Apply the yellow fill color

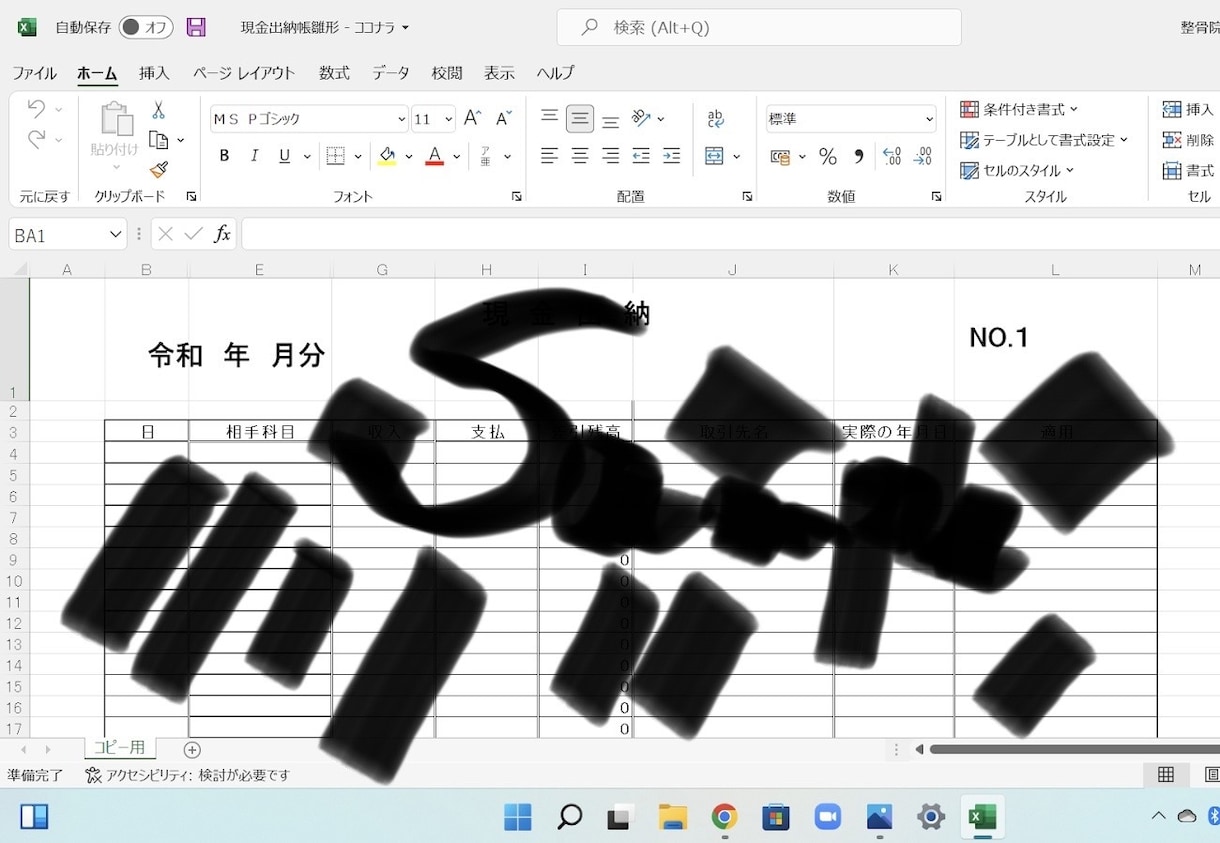(x=387, y=156)
